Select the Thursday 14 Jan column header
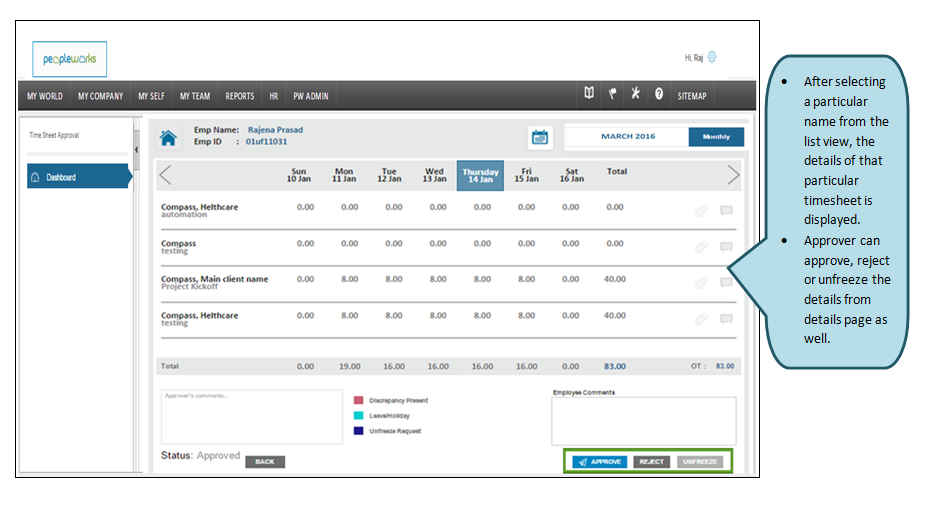This screenshot has width=925, height=510. tap(480, 176)
